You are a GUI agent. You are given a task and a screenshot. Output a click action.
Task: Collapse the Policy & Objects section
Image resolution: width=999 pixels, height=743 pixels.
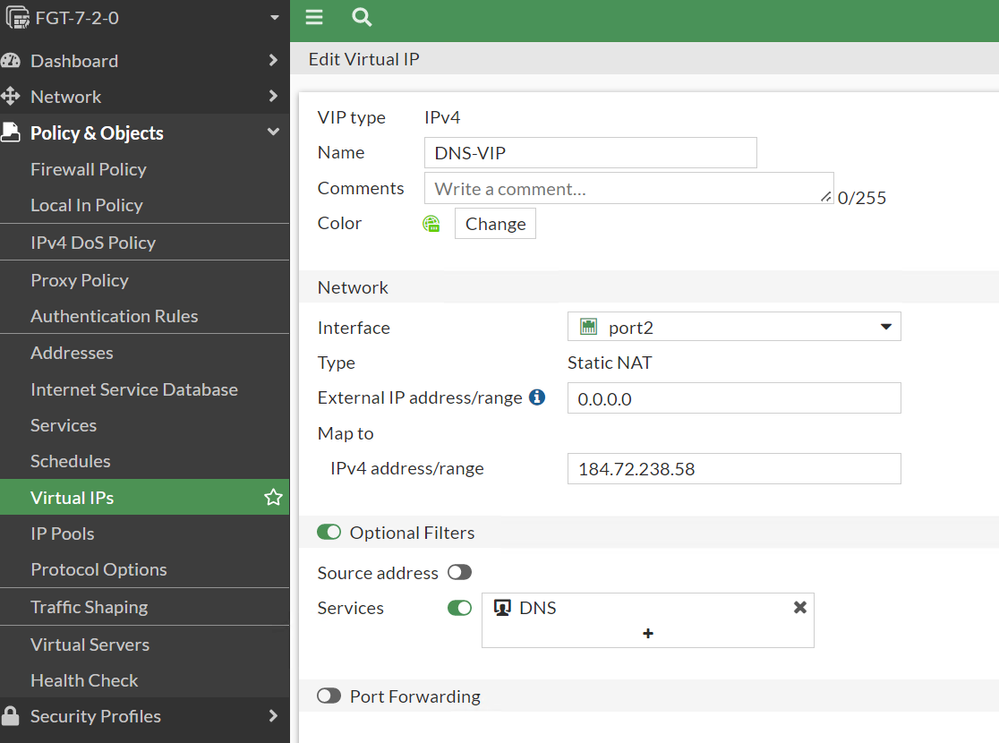273,132
